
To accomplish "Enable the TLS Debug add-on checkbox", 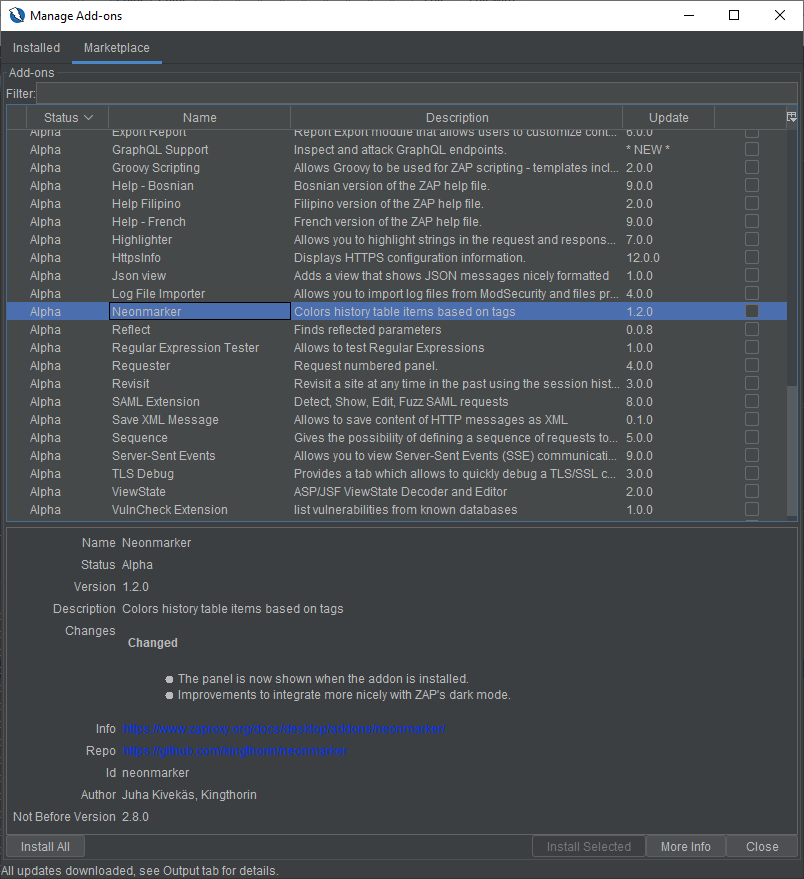I will click(x=751, y=474).
